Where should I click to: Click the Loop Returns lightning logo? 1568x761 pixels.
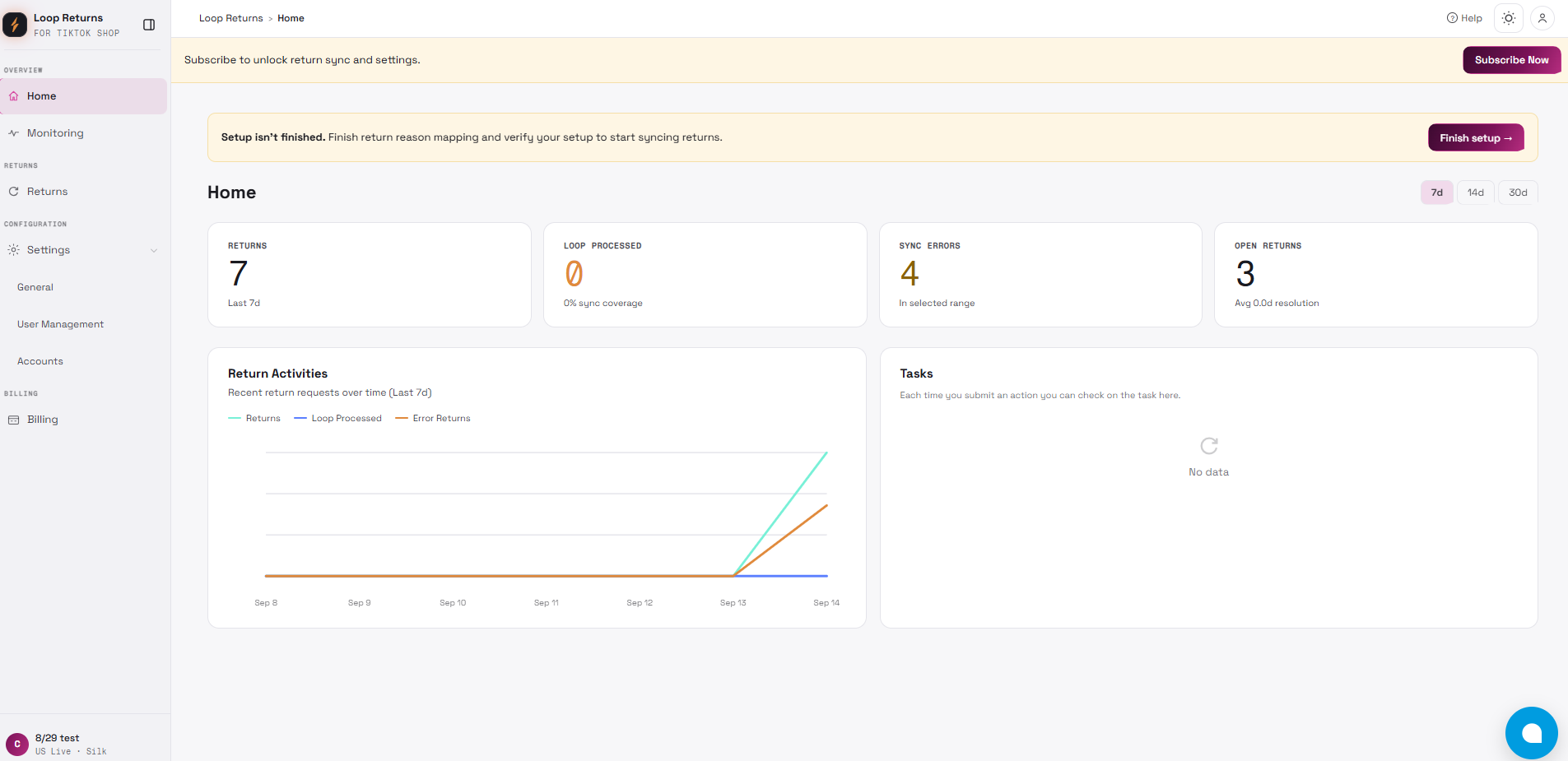point(15,25)
